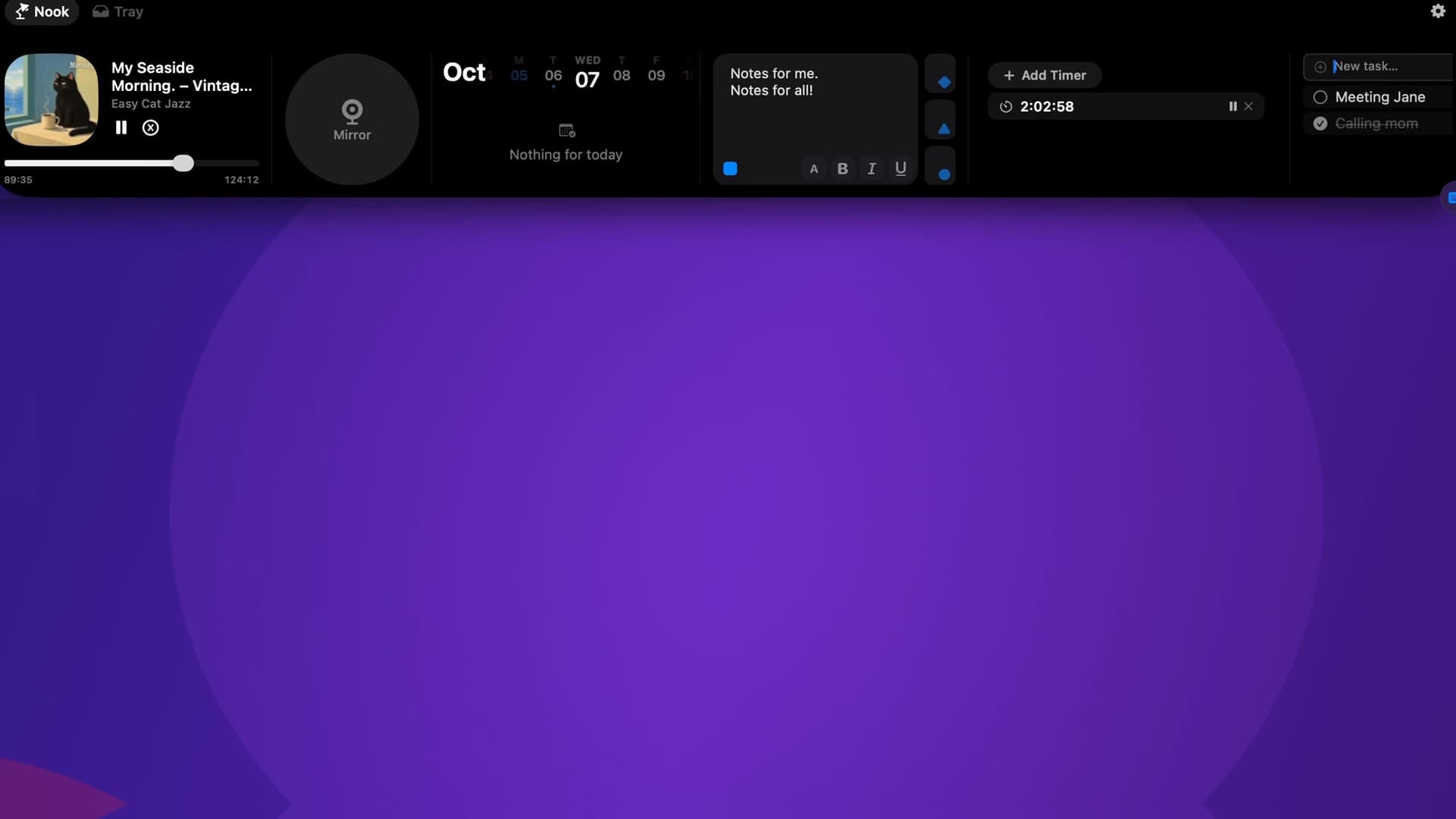The width and height of the screenshot is (1456, 819).
Task: Click the calendar icon above Nothing for today
Action: point(566,131)
